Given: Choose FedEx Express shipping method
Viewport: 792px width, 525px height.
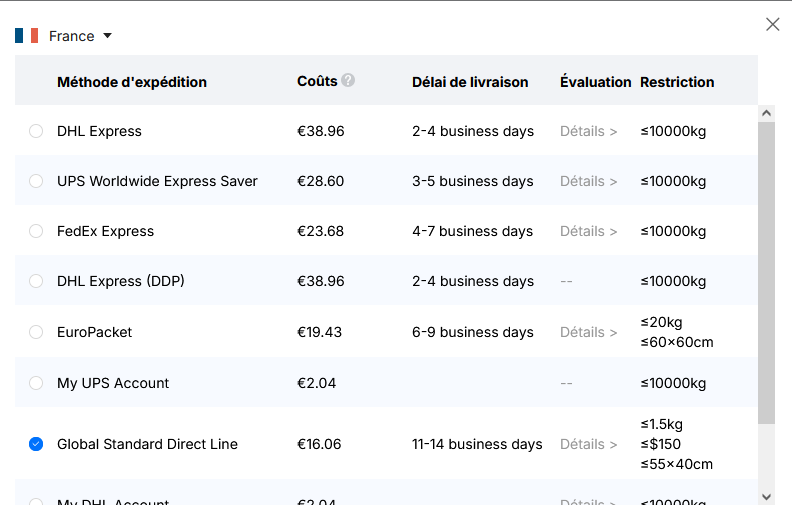Looking at the screenshot, I should (36, 231).
